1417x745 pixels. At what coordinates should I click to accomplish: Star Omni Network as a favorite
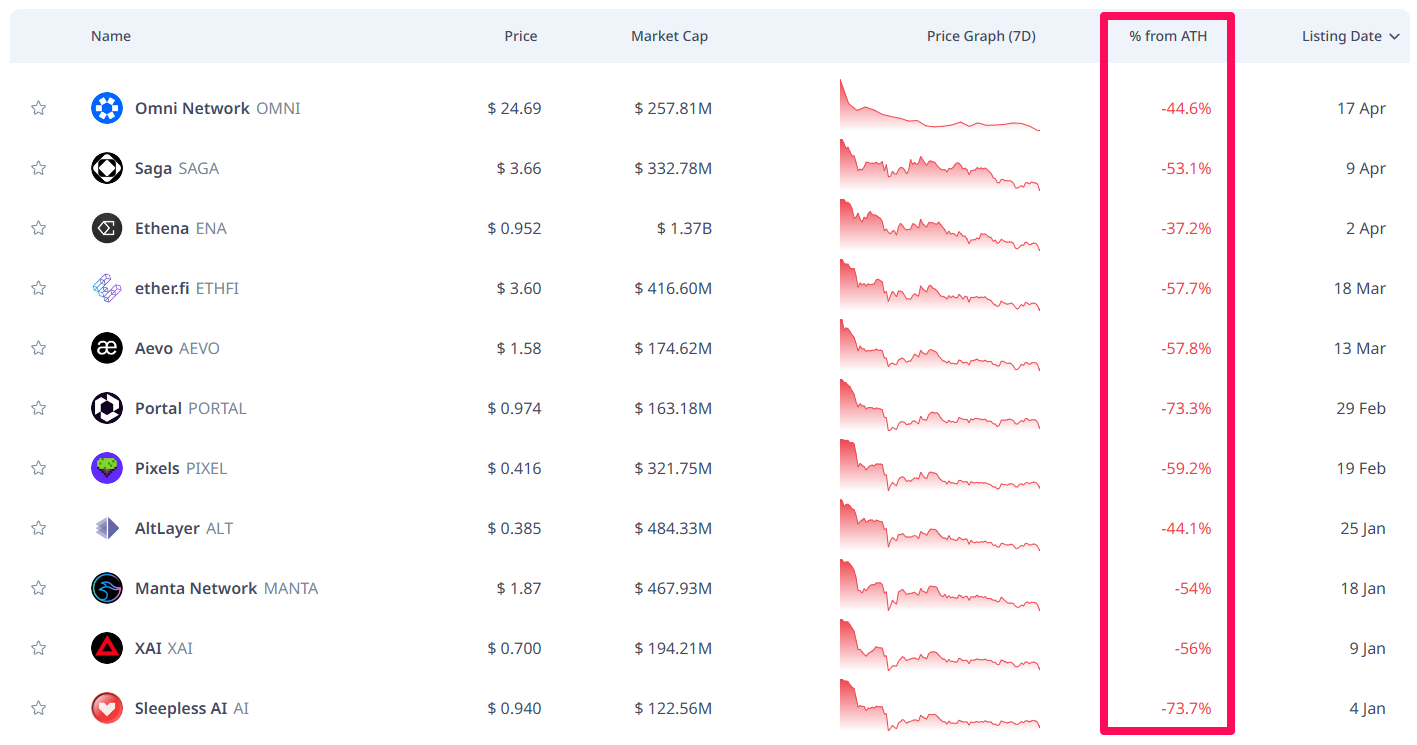coord(38,108)
